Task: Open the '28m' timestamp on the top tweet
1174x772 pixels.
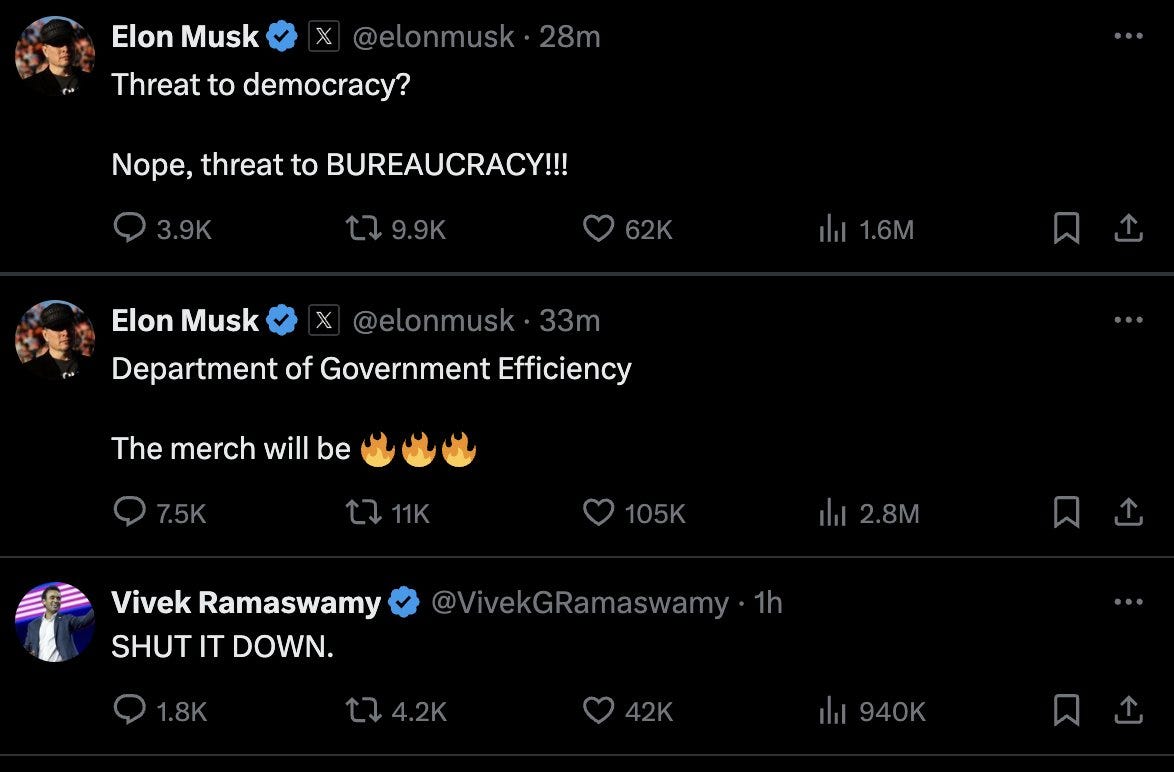Action: pyautogui.click(x=571, y=36)
